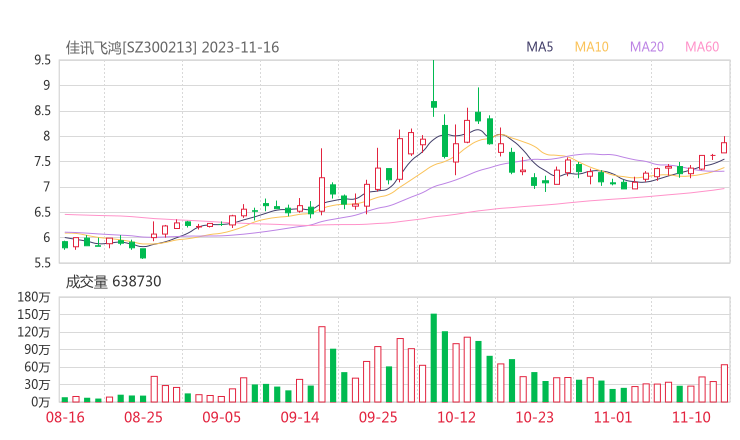This screenshot has width=740, height=440.
Task: Click the stock title 佳讯飞鸿[SZ300213]
Action: 131,47
